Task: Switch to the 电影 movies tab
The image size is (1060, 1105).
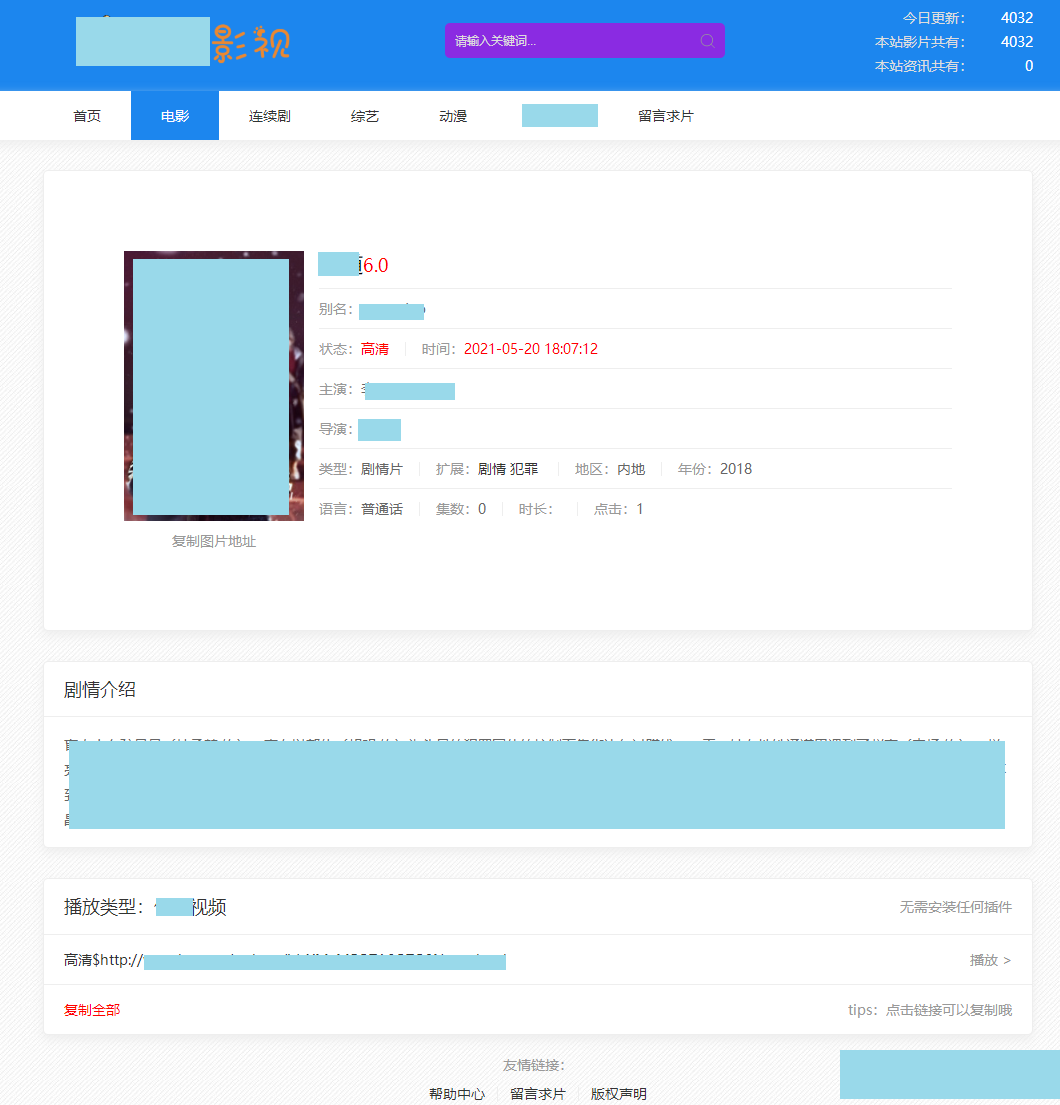Action: 174,115
